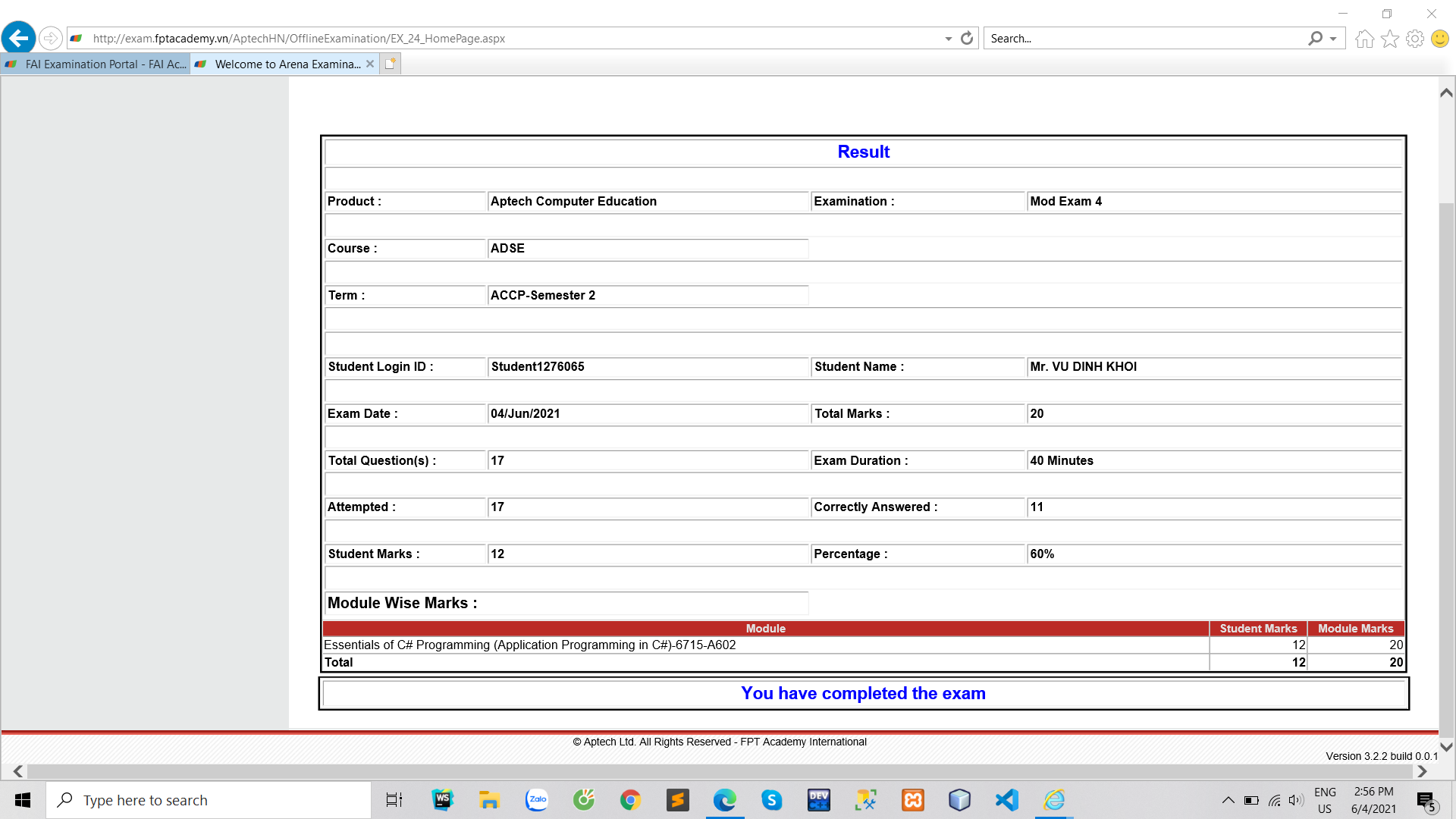Open the Action Center notifications icon
Screen dimensions: 1456x819
click(x=1426, y=801)
